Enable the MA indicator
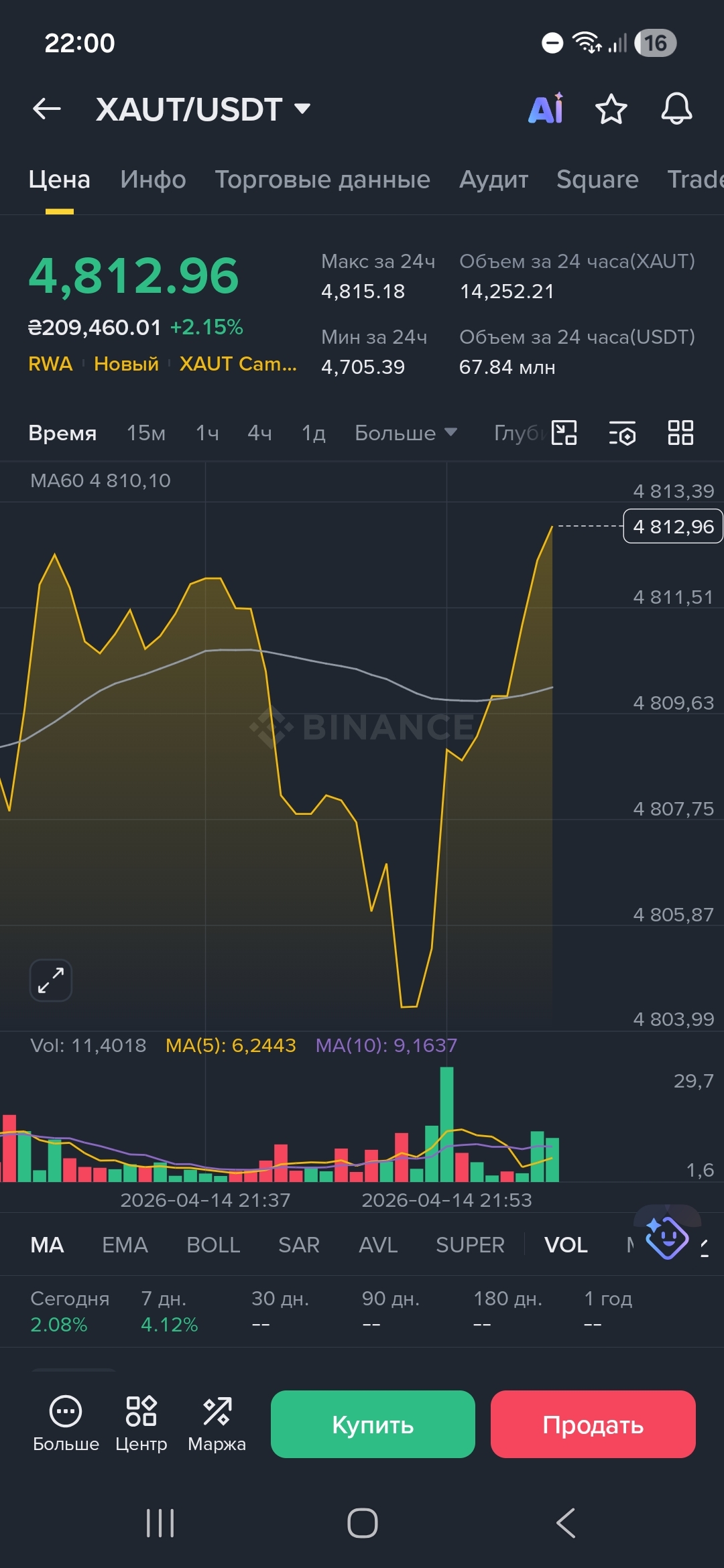The image size is (724, 1568). click(x=48, y=1245)
